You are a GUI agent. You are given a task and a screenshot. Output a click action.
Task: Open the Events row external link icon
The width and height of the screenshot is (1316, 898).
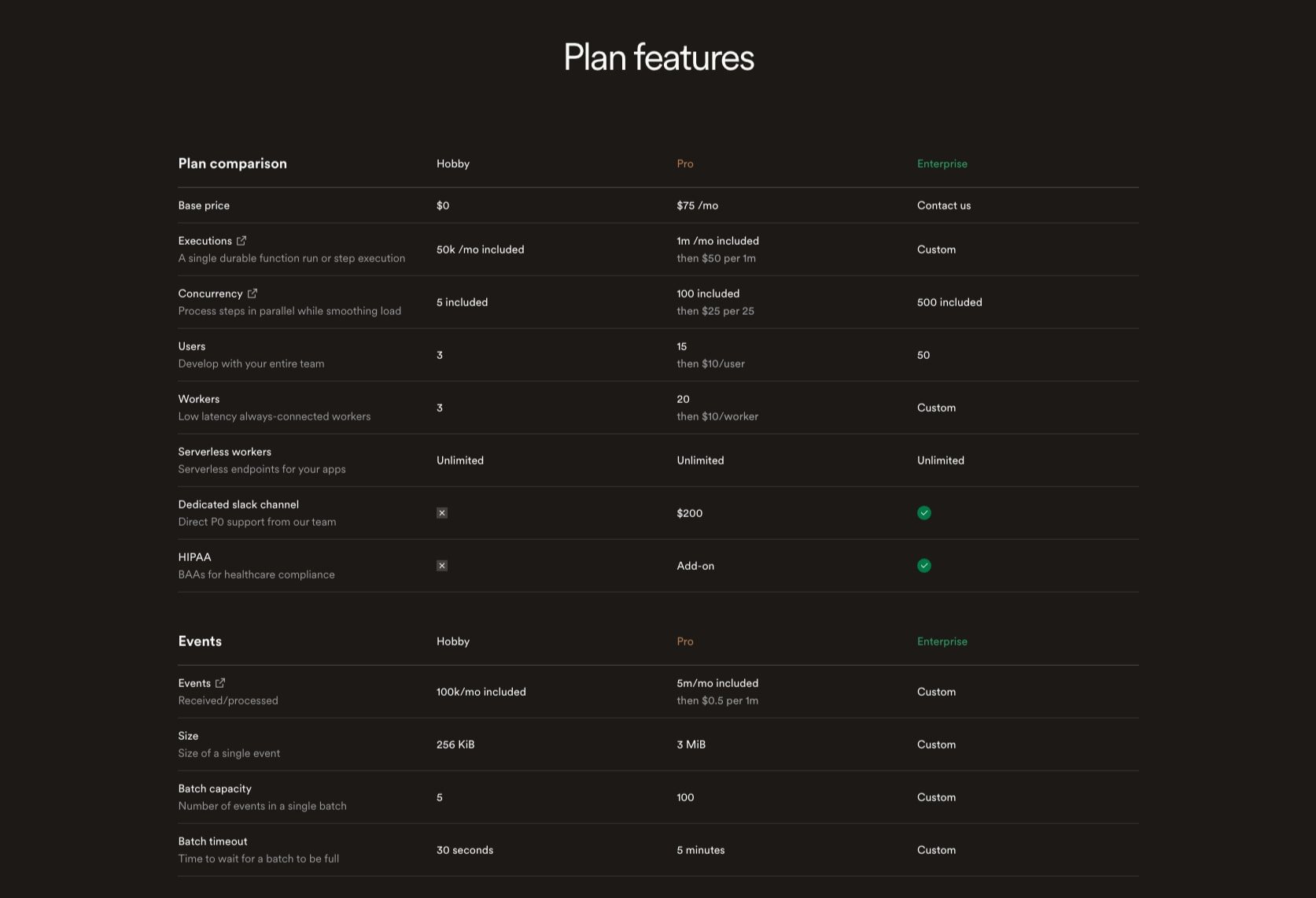pyautogui.click(x=220, y=683)
